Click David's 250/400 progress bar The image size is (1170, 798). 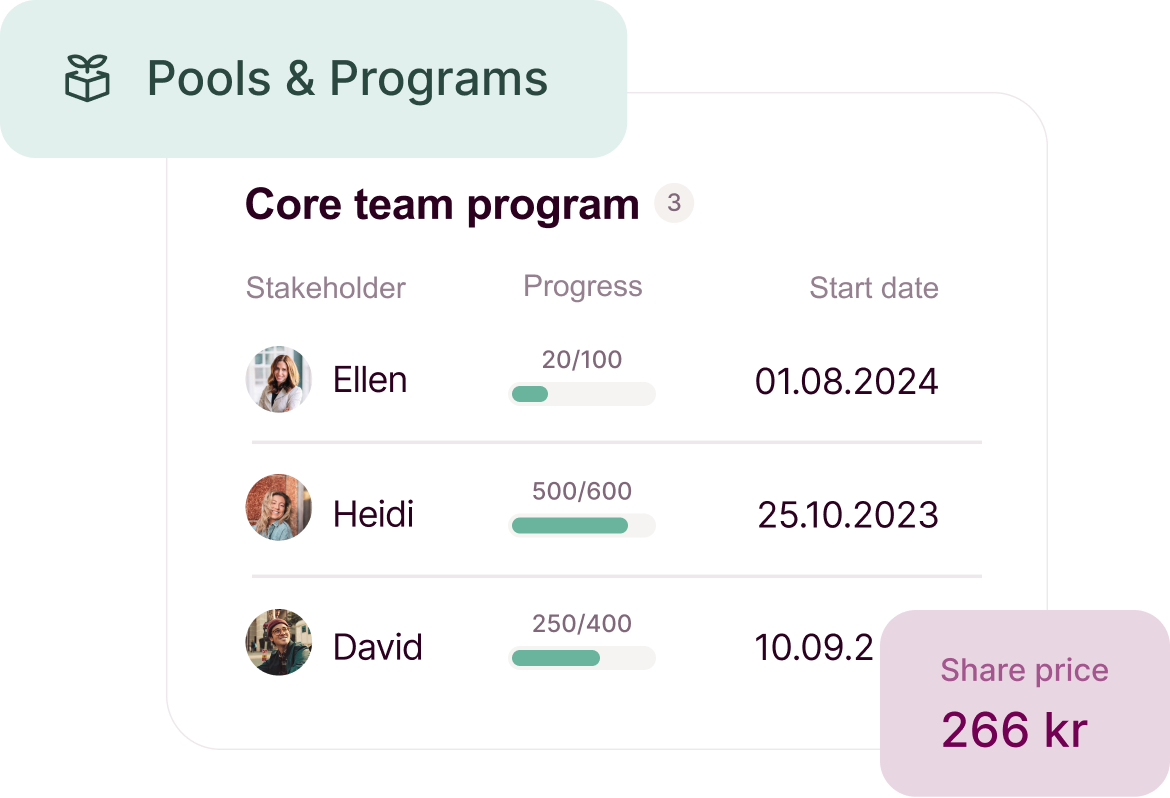click(x=582, y=658)
